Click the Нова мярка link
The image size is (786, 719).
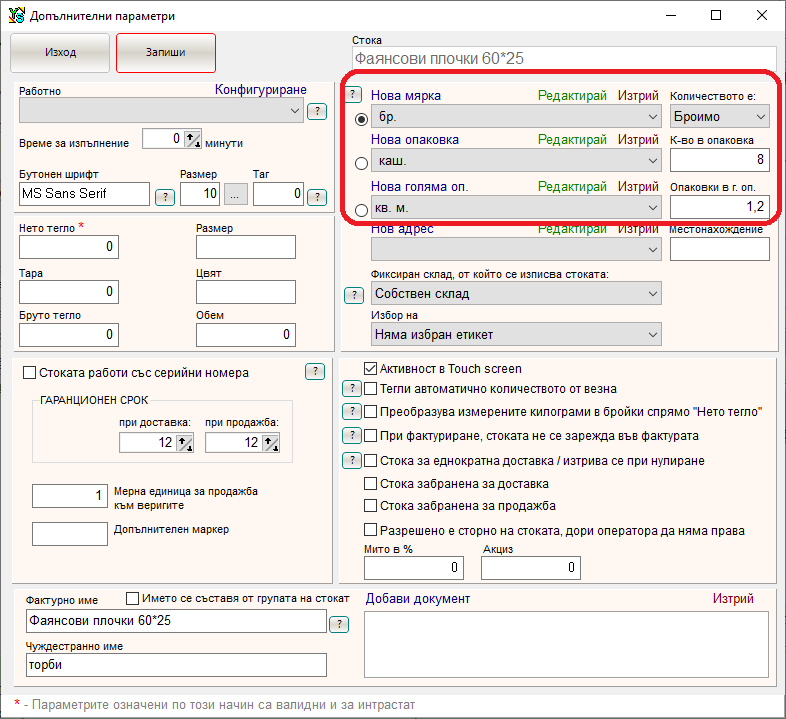(x=406, y=95)
